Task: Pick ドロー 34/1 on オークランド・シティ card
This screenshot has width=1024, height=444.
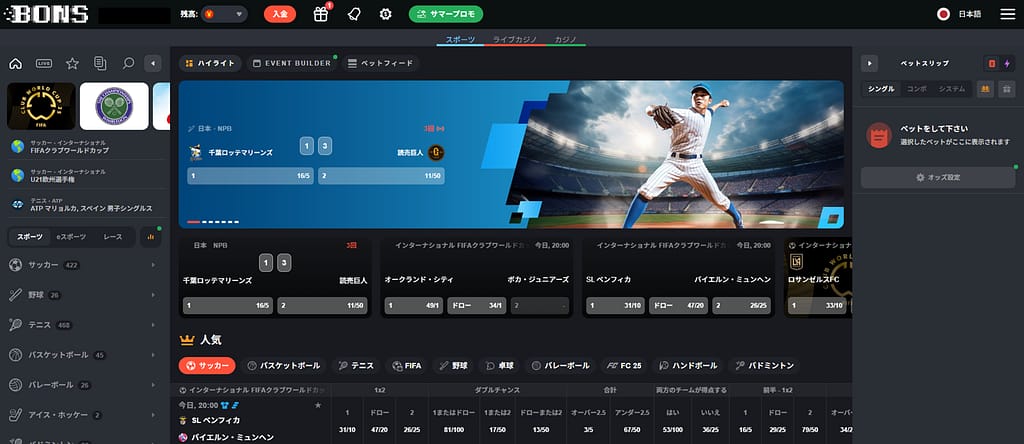Action: (x=477, y=306)
